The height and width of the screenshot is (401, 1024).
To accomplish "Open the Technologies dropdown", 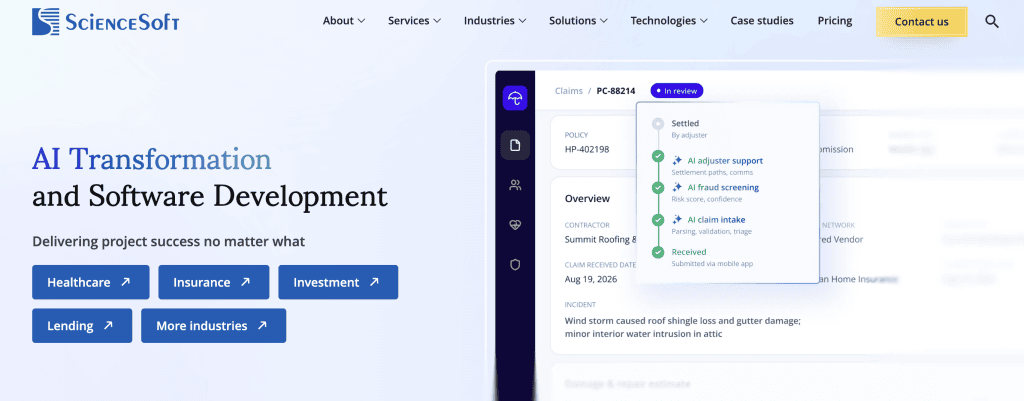I will click(669, 21).
